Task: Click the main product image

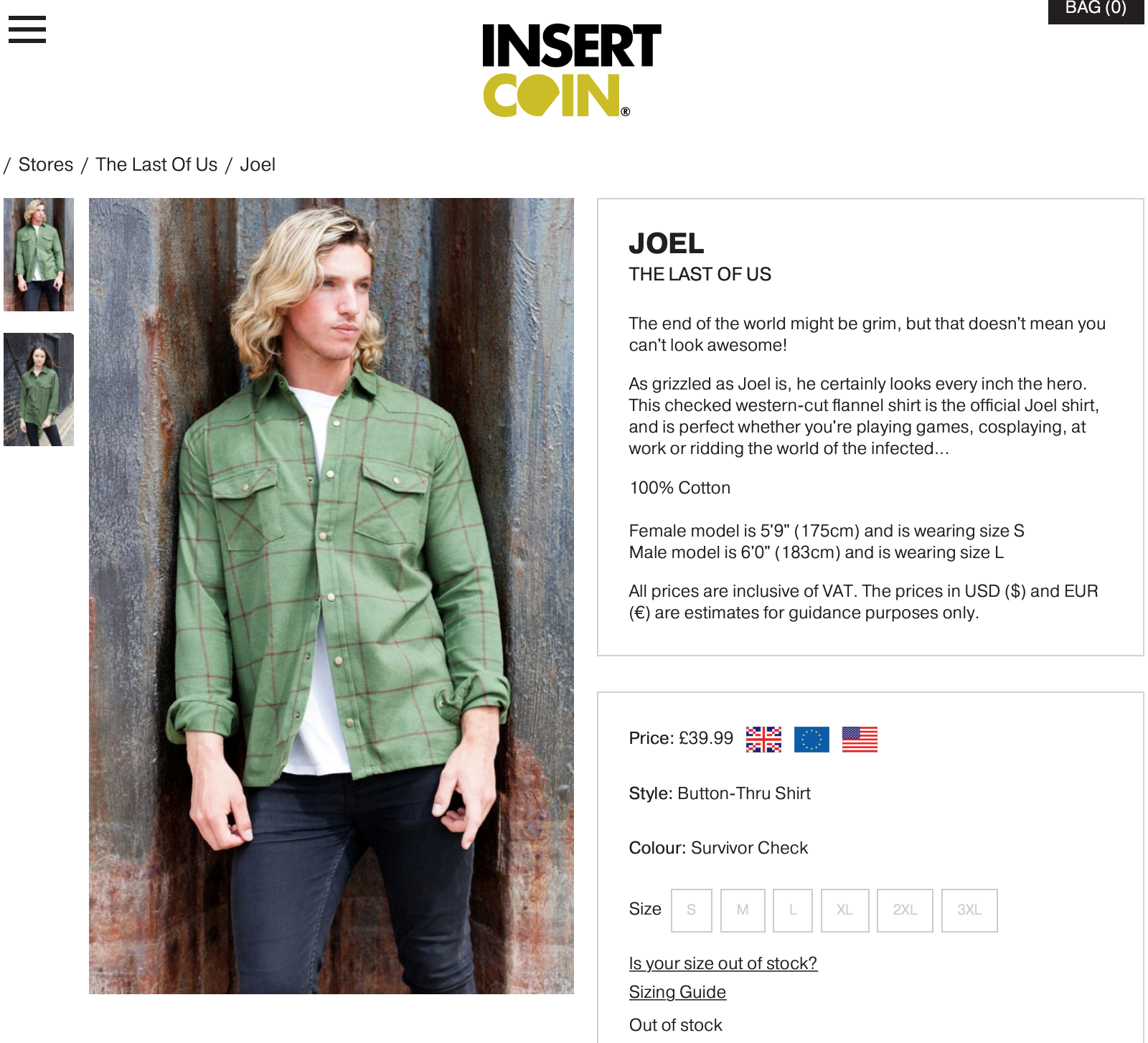Action: 331,596
